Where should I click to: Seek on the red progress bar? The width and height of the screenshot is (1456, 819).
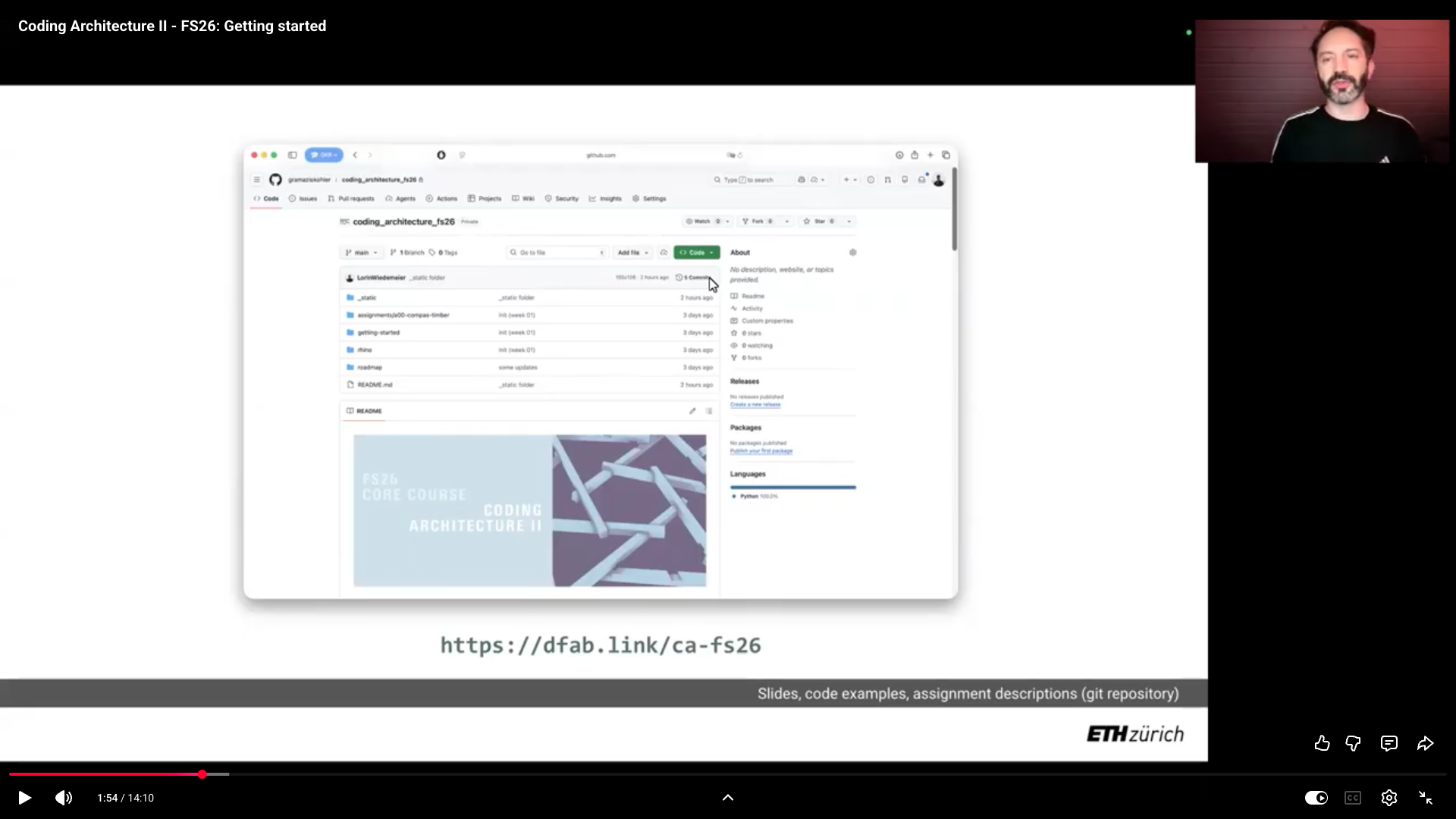pyautogui.click(x=106, y=774)
